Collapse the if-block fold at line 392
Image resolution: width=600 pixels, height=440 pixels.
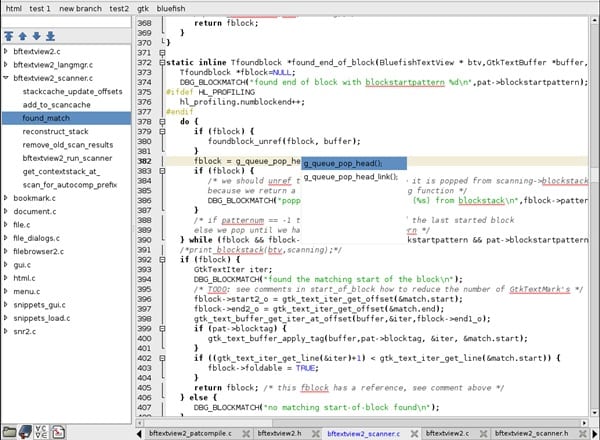162,260
